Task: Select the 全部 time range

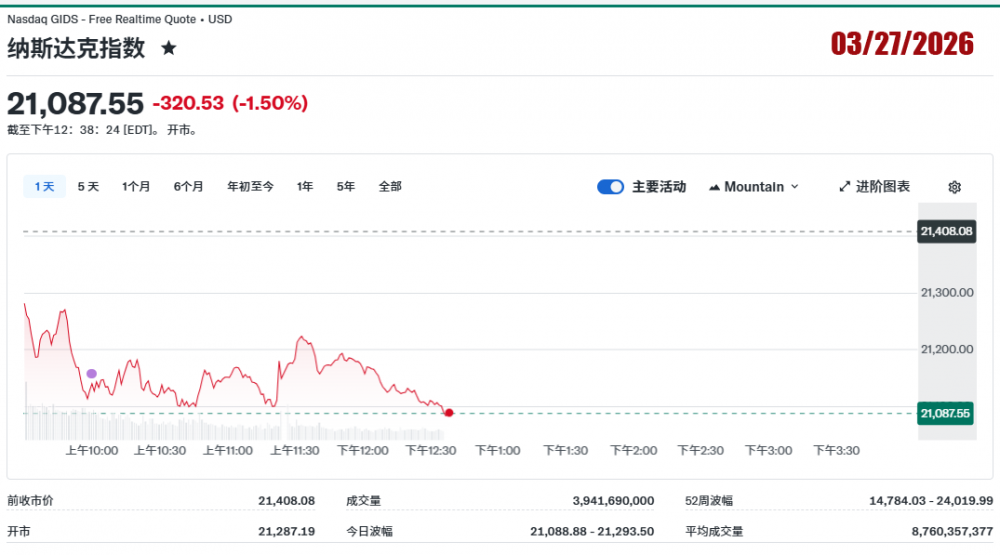Action: pyautogui.click(x=390, y=186)
